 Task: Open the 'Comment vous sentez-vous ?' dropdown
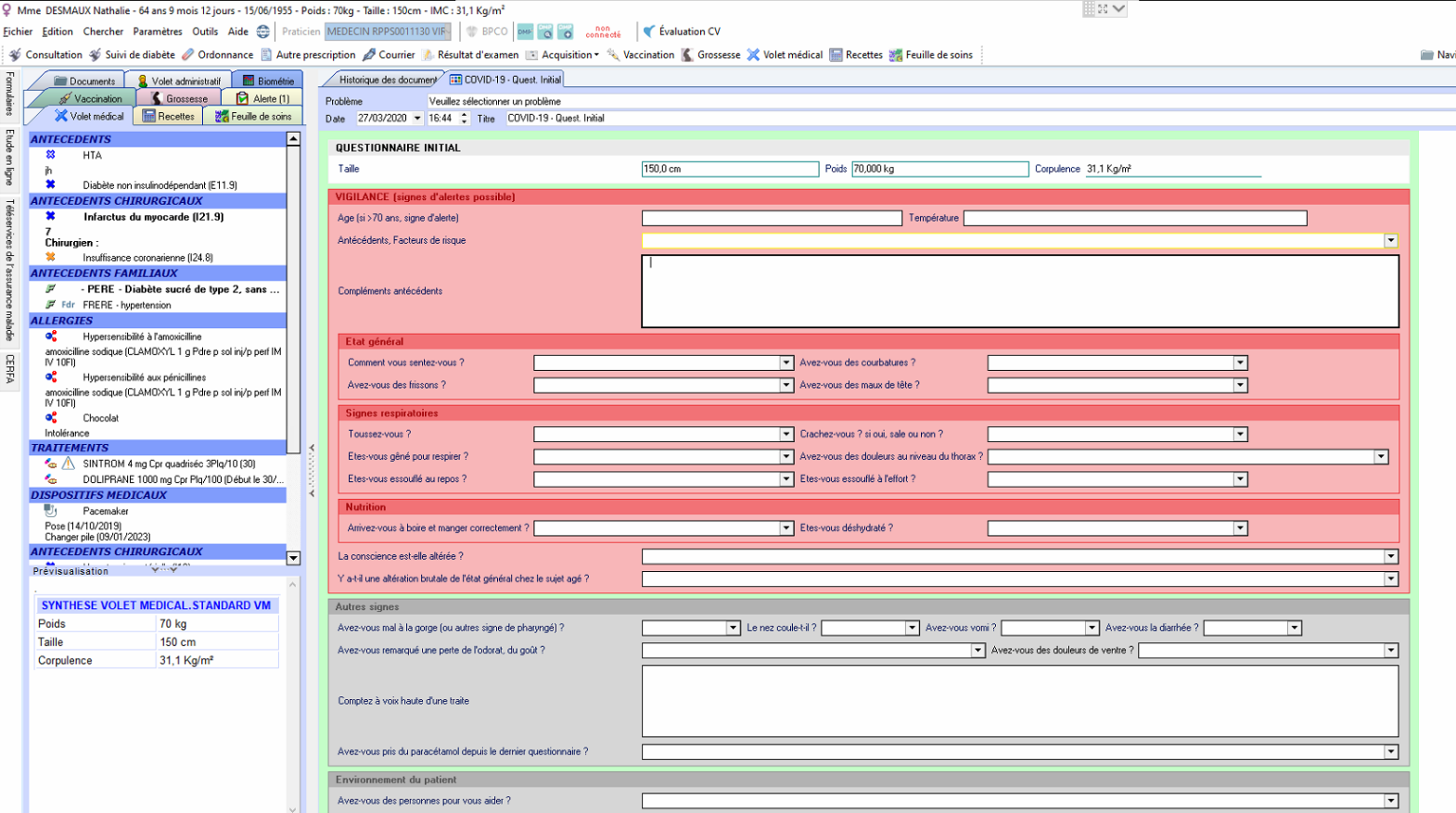click(x=786, y=363)
